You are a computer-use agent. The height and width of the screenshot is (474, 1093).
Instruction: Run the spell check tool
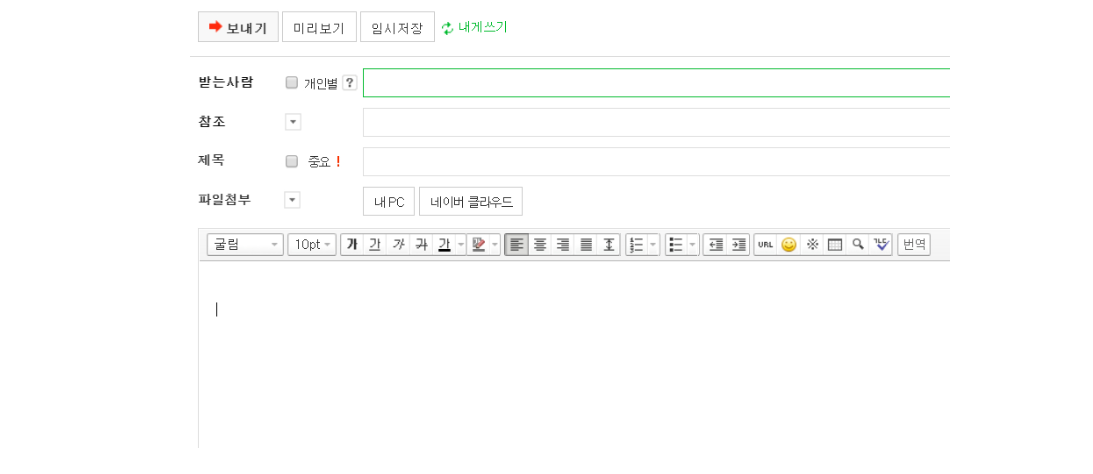(881, 245)
